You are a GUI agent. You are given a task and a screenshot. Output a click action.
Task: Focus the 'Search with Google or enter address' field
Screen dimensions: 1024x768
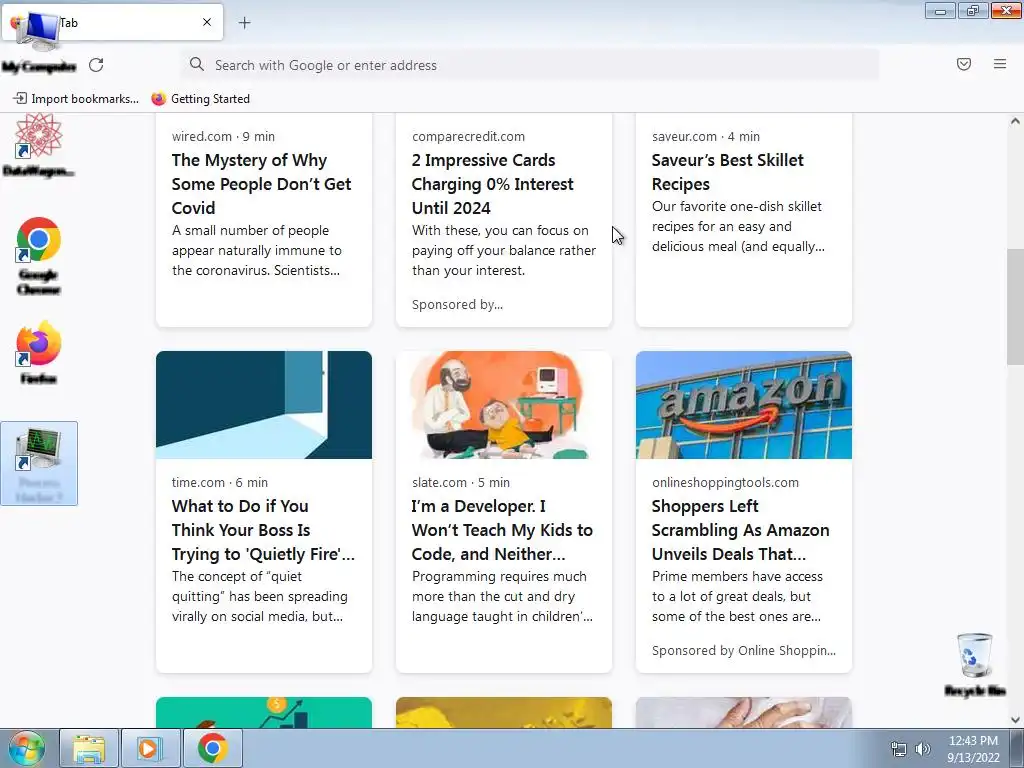530,65
